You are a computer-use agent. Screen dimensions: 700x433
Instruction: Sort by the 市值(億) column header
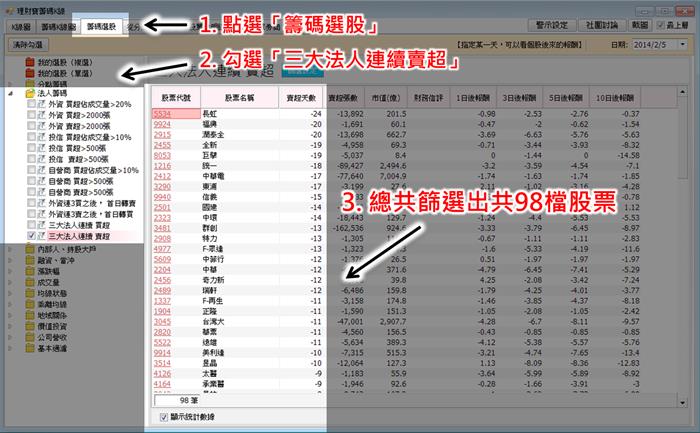[x=386, y=98]
